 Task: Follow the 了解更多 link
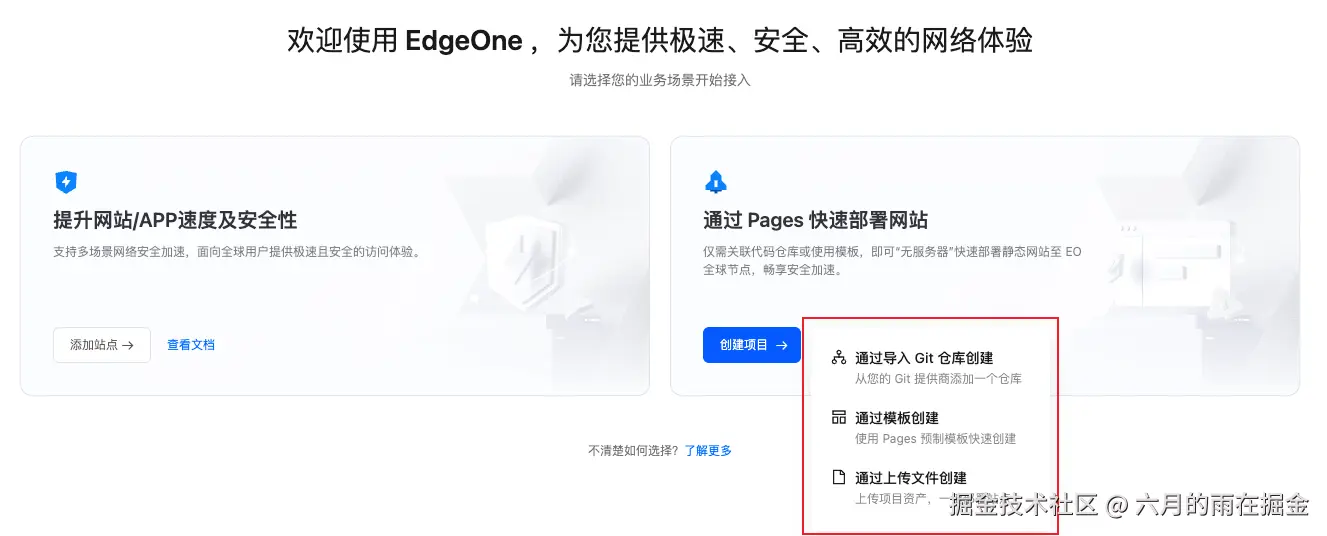[708, 451]
